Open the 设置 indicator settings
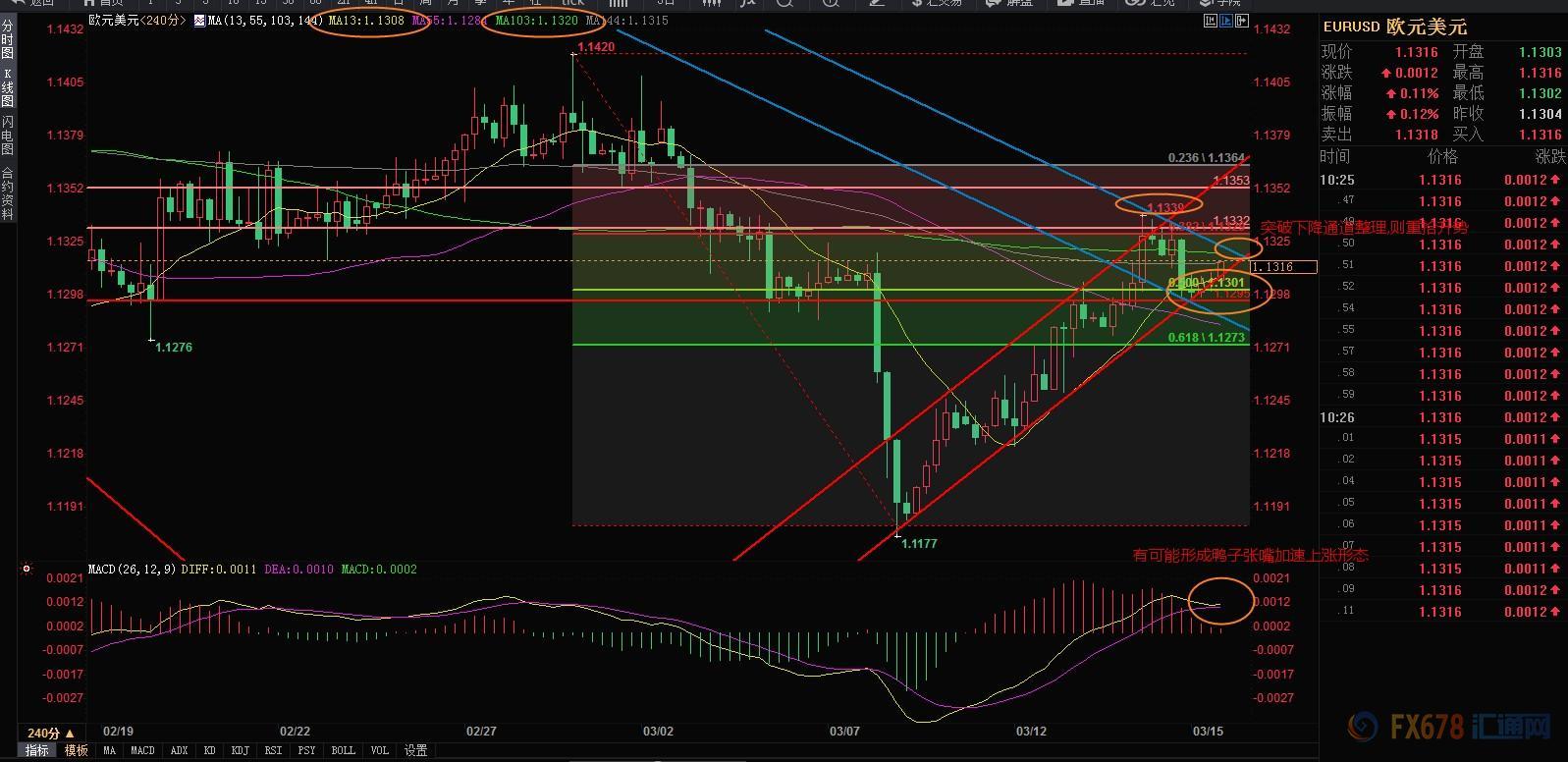Screen dimensions: 1568x762 pos(415,750)
